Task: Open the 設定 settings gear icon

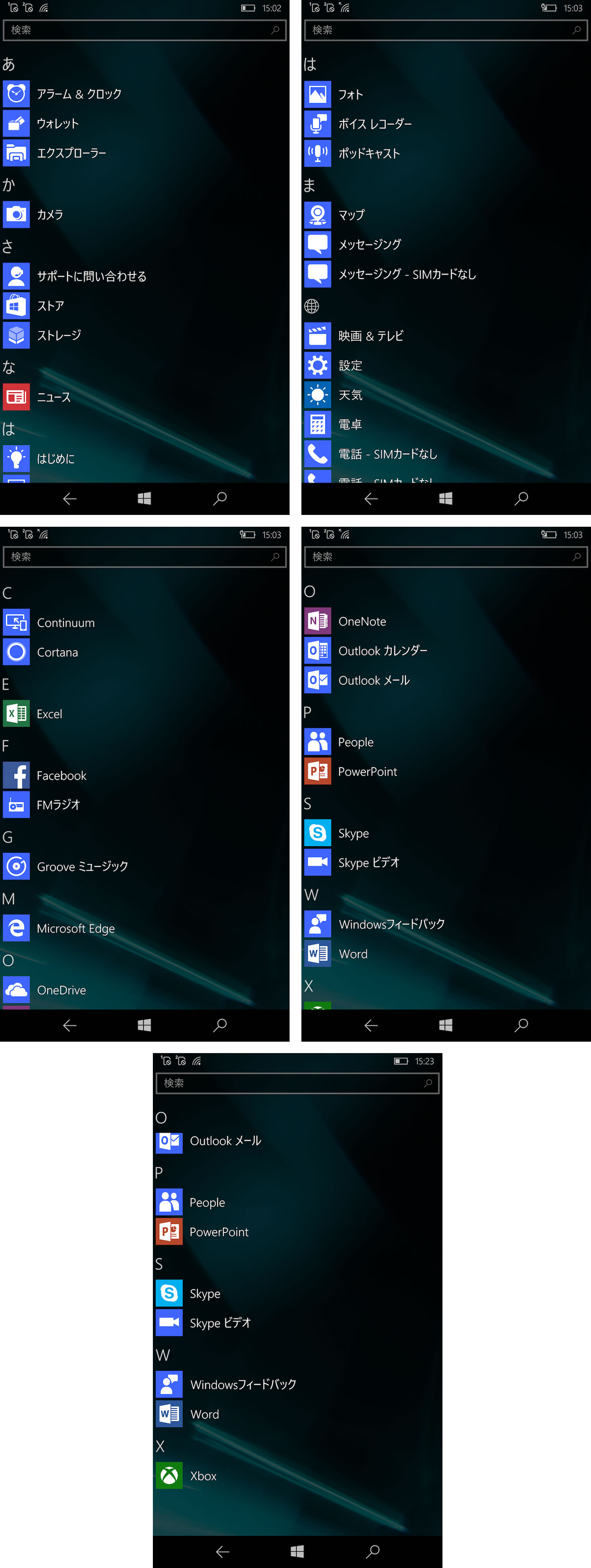Action: (318, 365)
